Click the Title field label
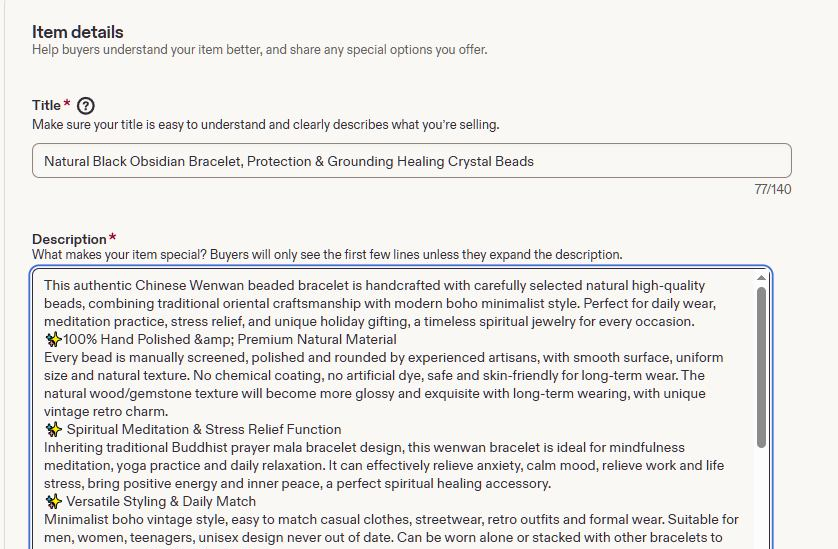Viewport: 838px width, 549px height. click(x=46, y=105)
